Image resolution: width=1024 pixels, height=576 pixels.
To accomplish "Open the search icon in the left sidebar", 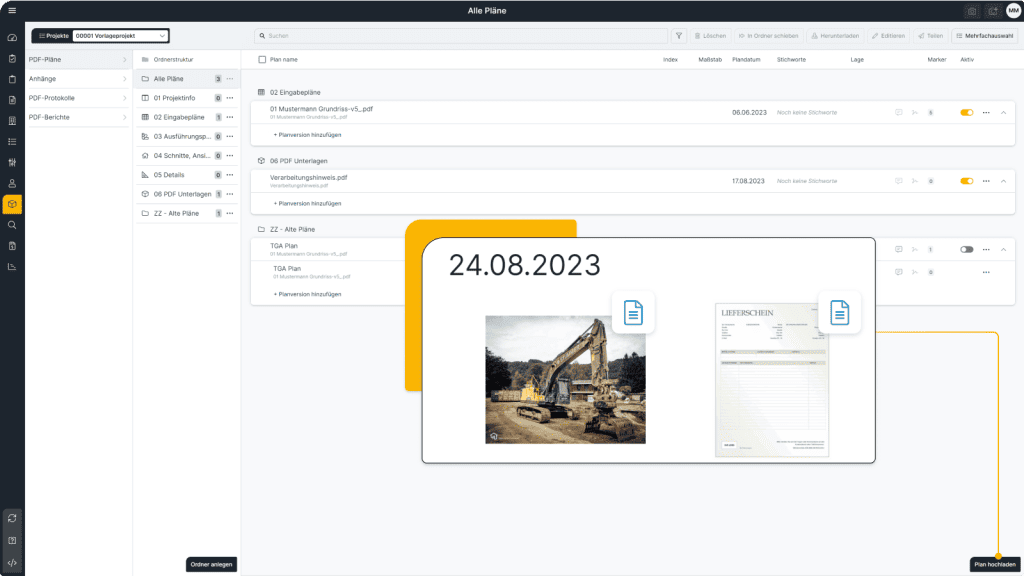I will pos(11,225).
